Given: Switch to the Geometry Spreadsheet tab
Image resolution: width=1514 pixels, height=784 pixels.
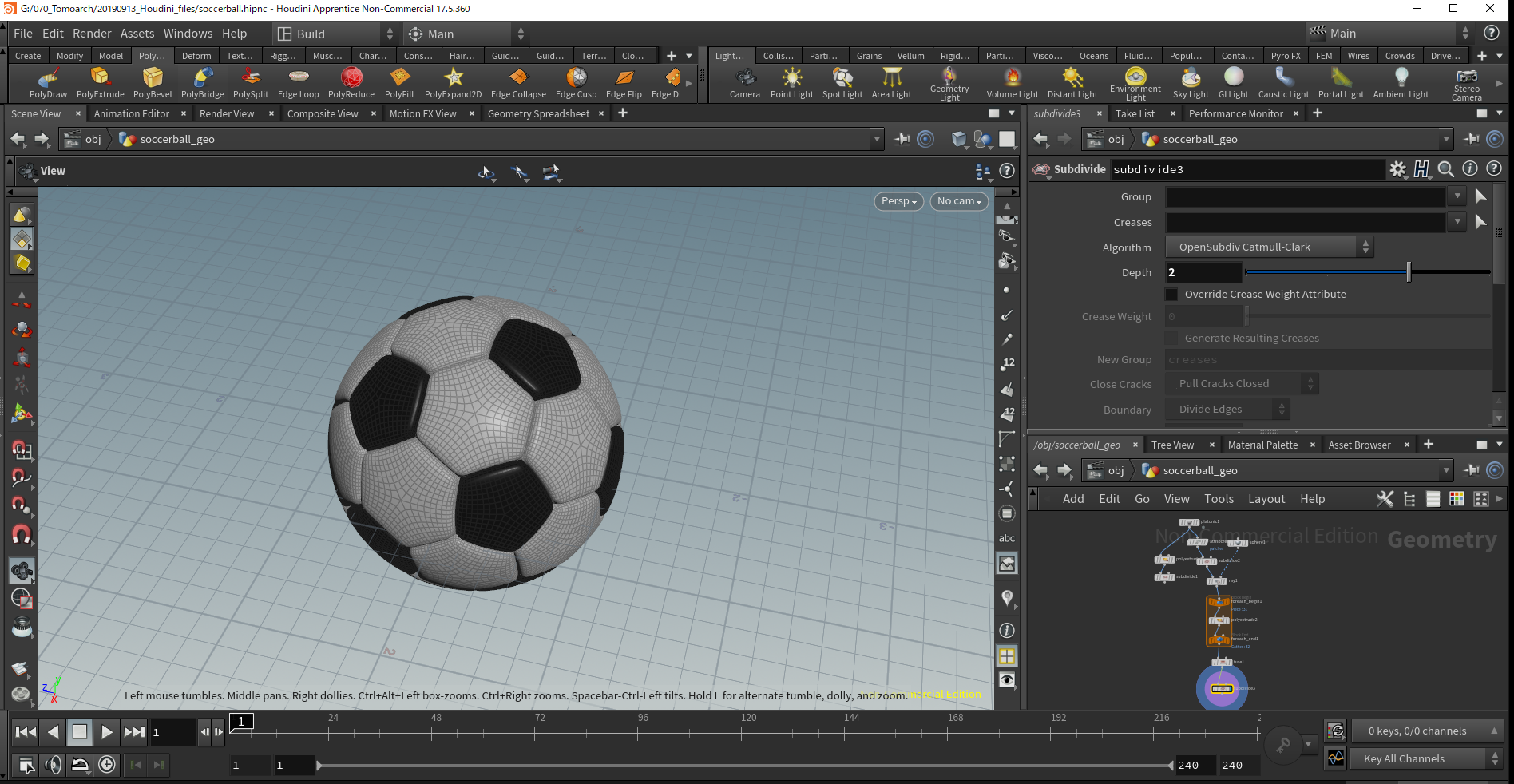Looking at the screenshot, I should [x=538, y=114].
